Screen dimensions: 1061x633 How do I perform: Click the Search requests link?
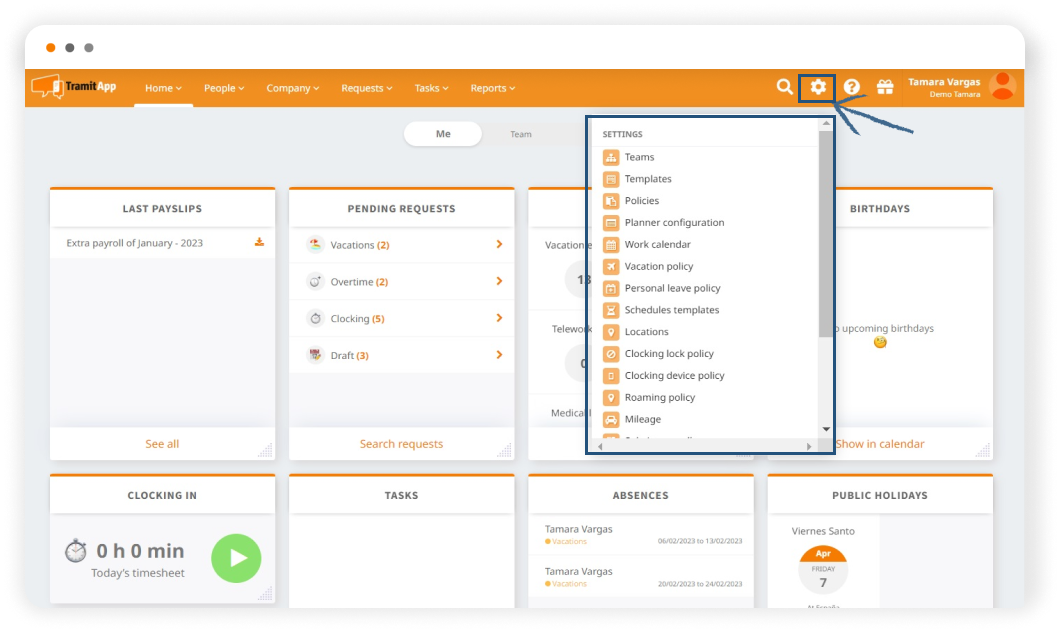(x=401, y=444)
